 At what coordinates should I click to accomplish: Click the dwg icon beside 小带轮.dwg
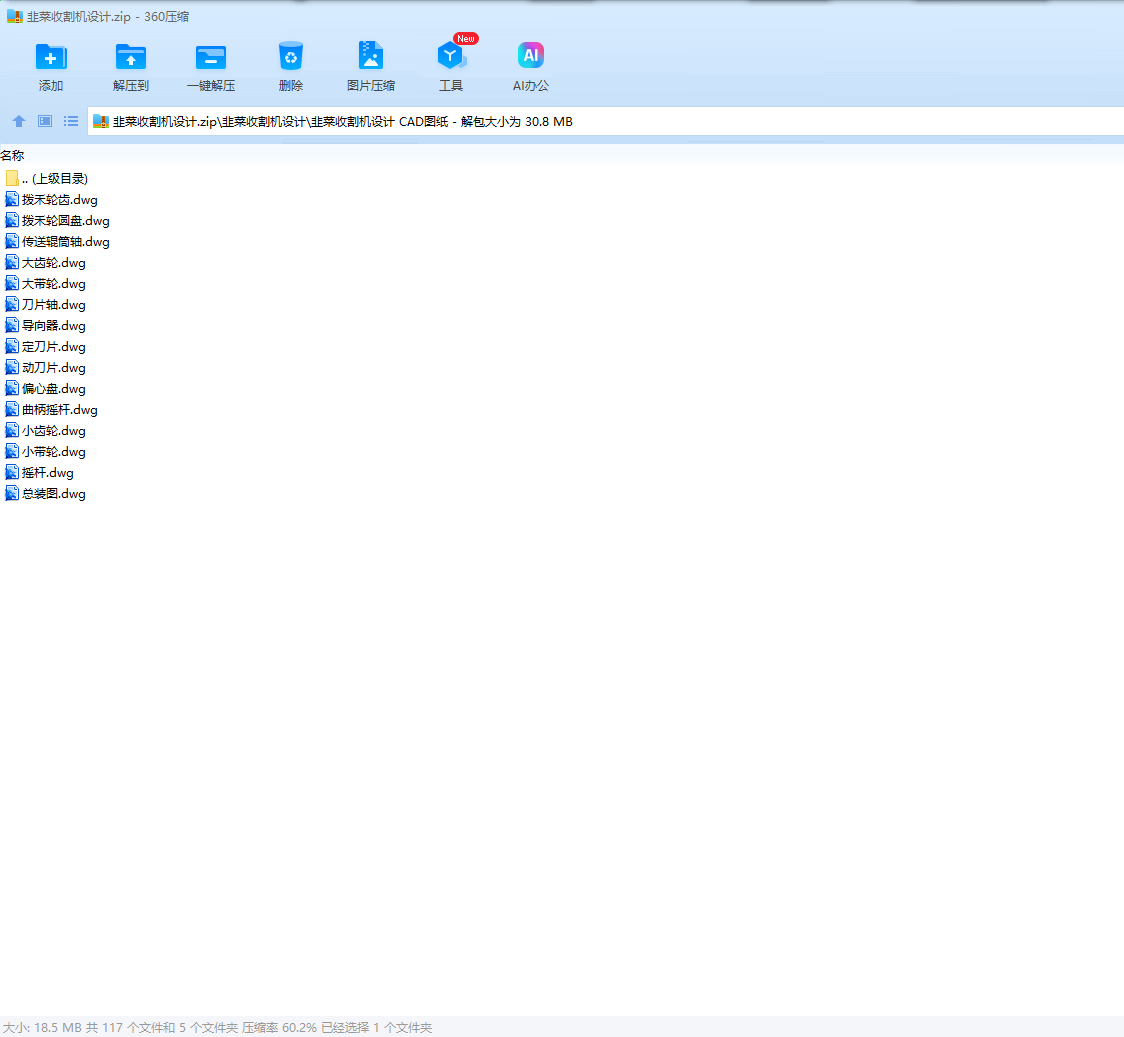click(12, 451)
